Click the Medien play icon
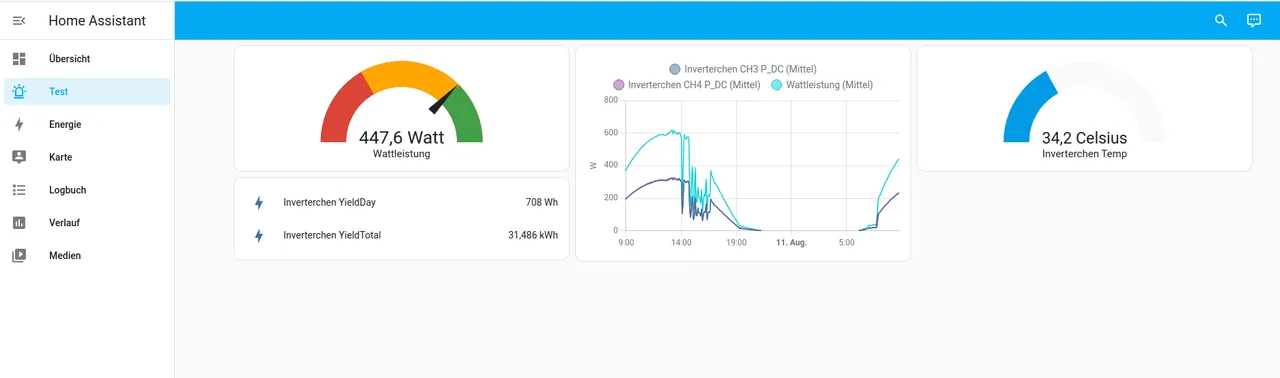Viewport: 1280px width, 378px height. pyautogui.click(x=19, y=256)
